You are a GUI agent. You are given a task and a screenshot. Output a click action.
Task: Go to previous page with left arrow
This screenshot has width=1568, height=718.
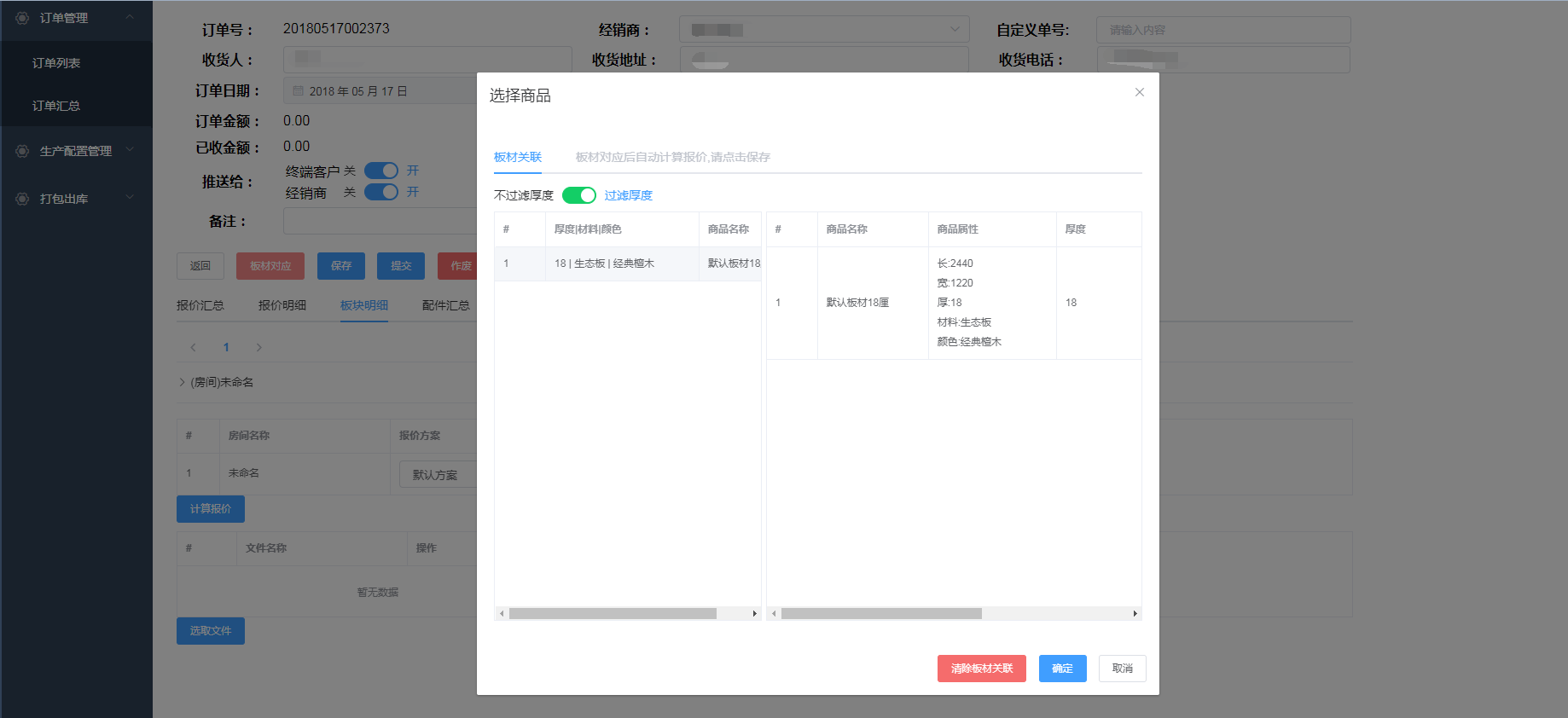[194, 347]
